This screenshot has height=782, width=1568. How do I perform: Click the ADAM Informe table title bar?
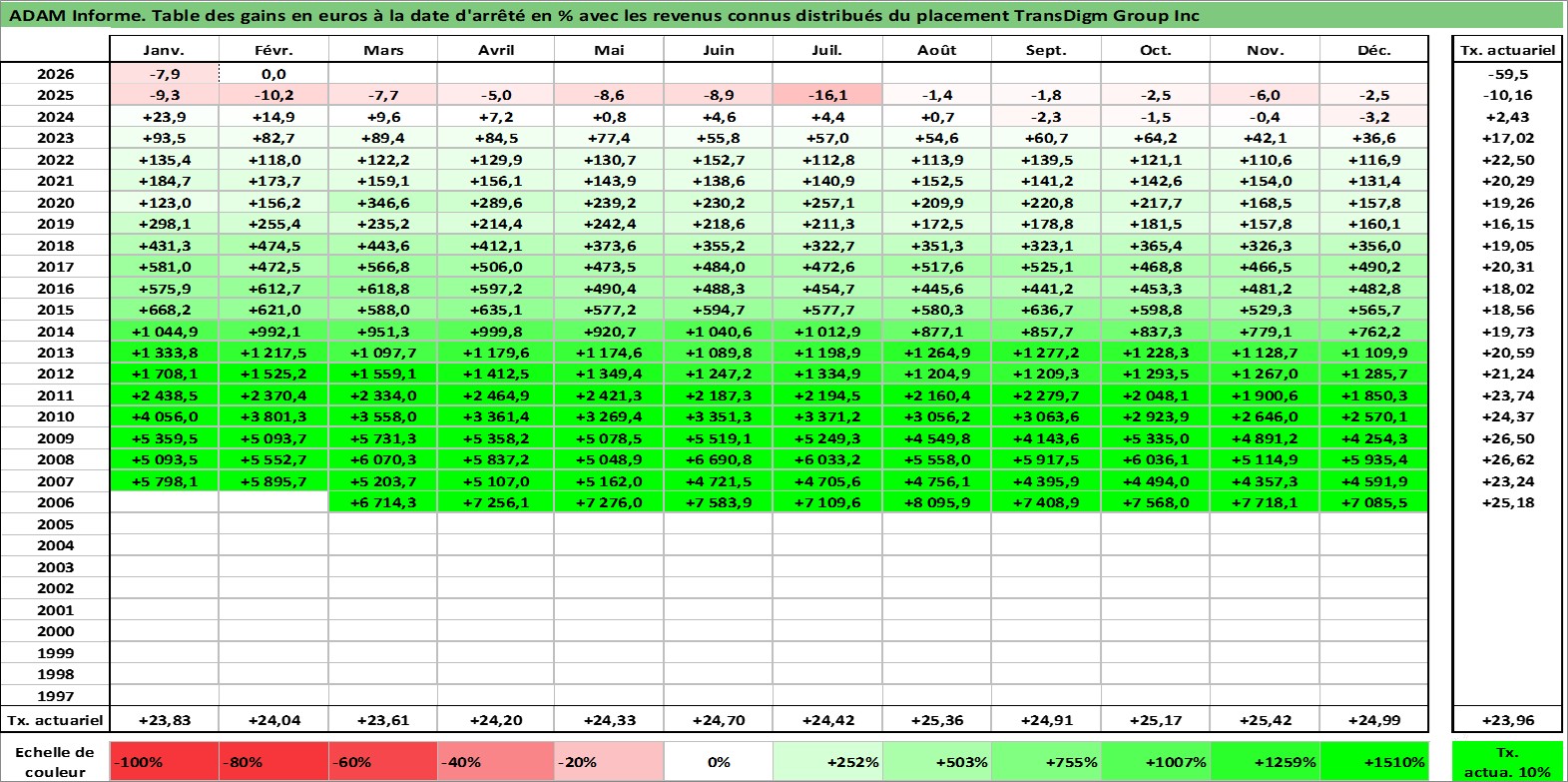[784, 15]
